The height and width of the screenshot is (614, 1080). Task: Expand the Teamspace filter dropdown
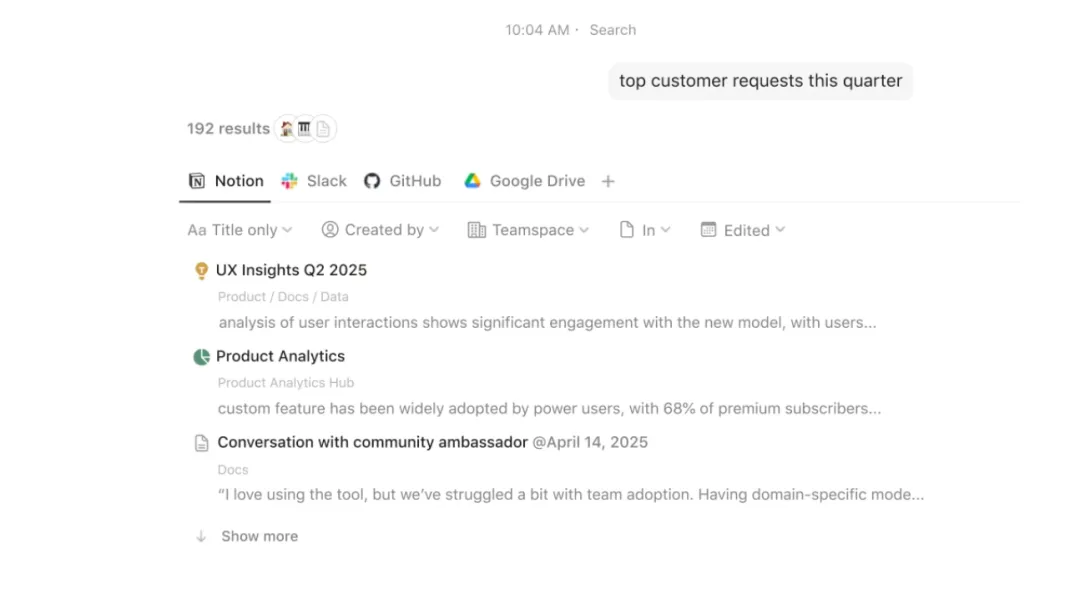pyautogui.click(x=528, y=230)
